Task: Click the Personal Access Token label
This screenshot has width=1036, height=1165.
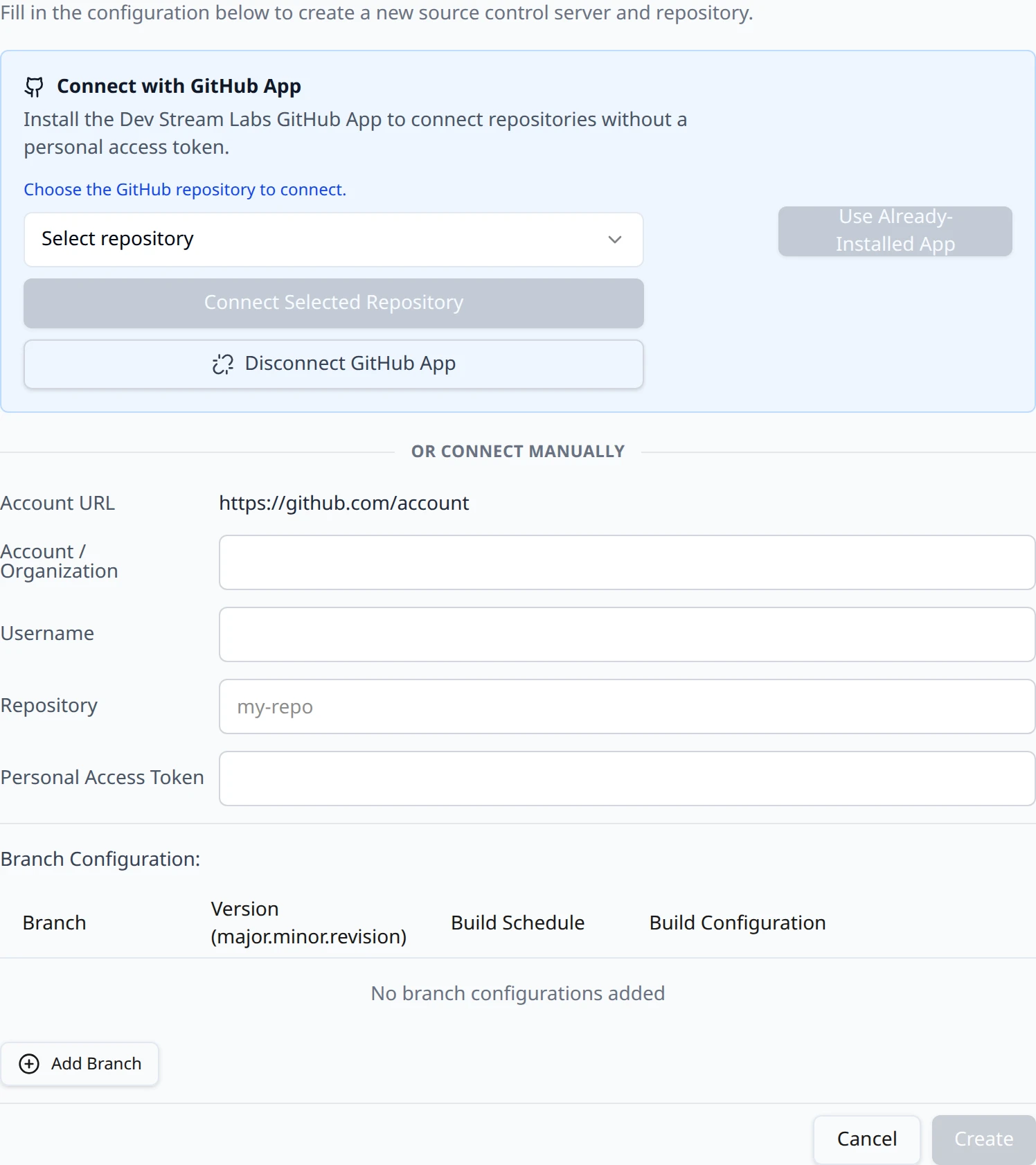Action: (102, 777)
